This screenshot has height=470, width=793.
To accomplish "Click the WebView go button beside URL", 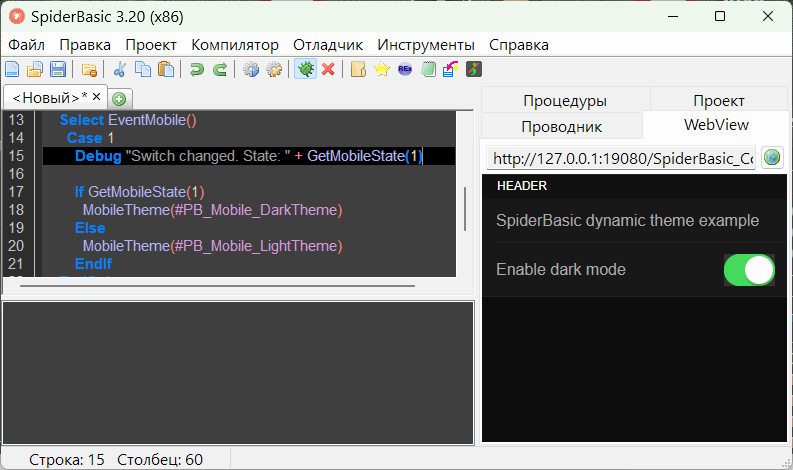I will 772,158.
